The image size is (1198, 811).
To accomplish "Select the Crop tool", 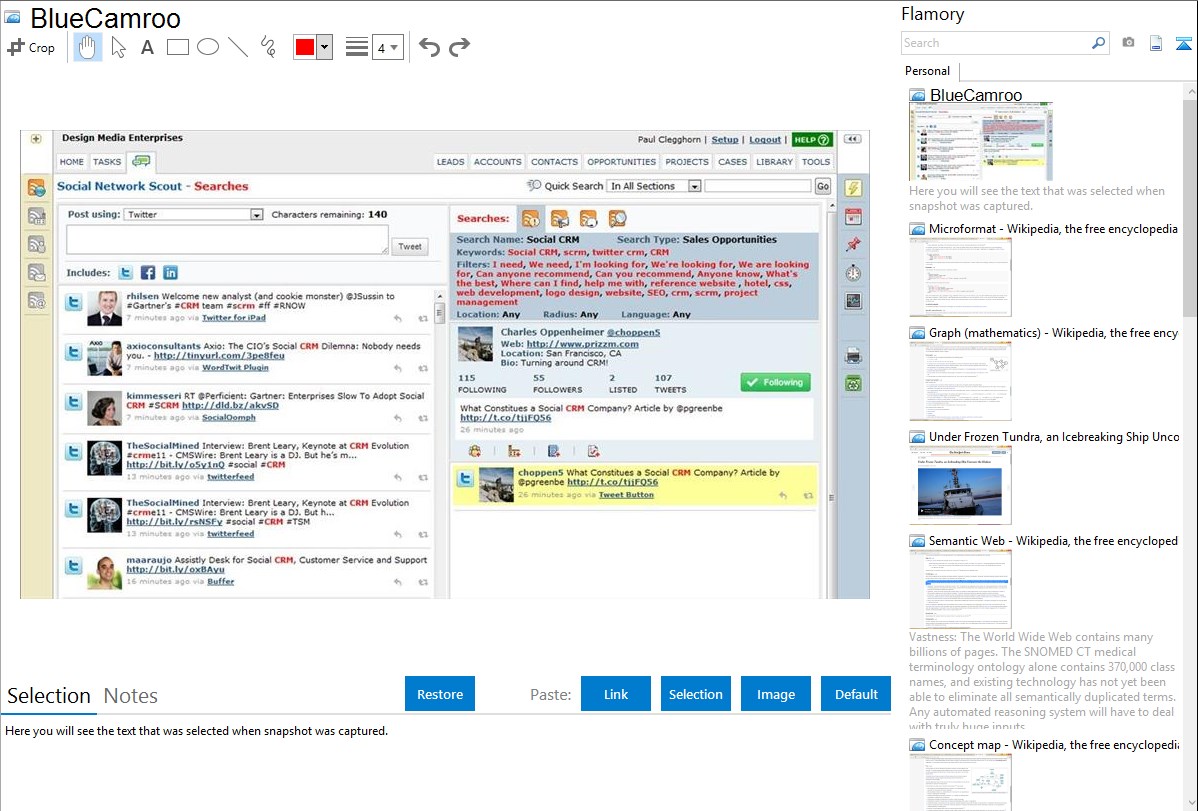I will (x=31, y=47).
